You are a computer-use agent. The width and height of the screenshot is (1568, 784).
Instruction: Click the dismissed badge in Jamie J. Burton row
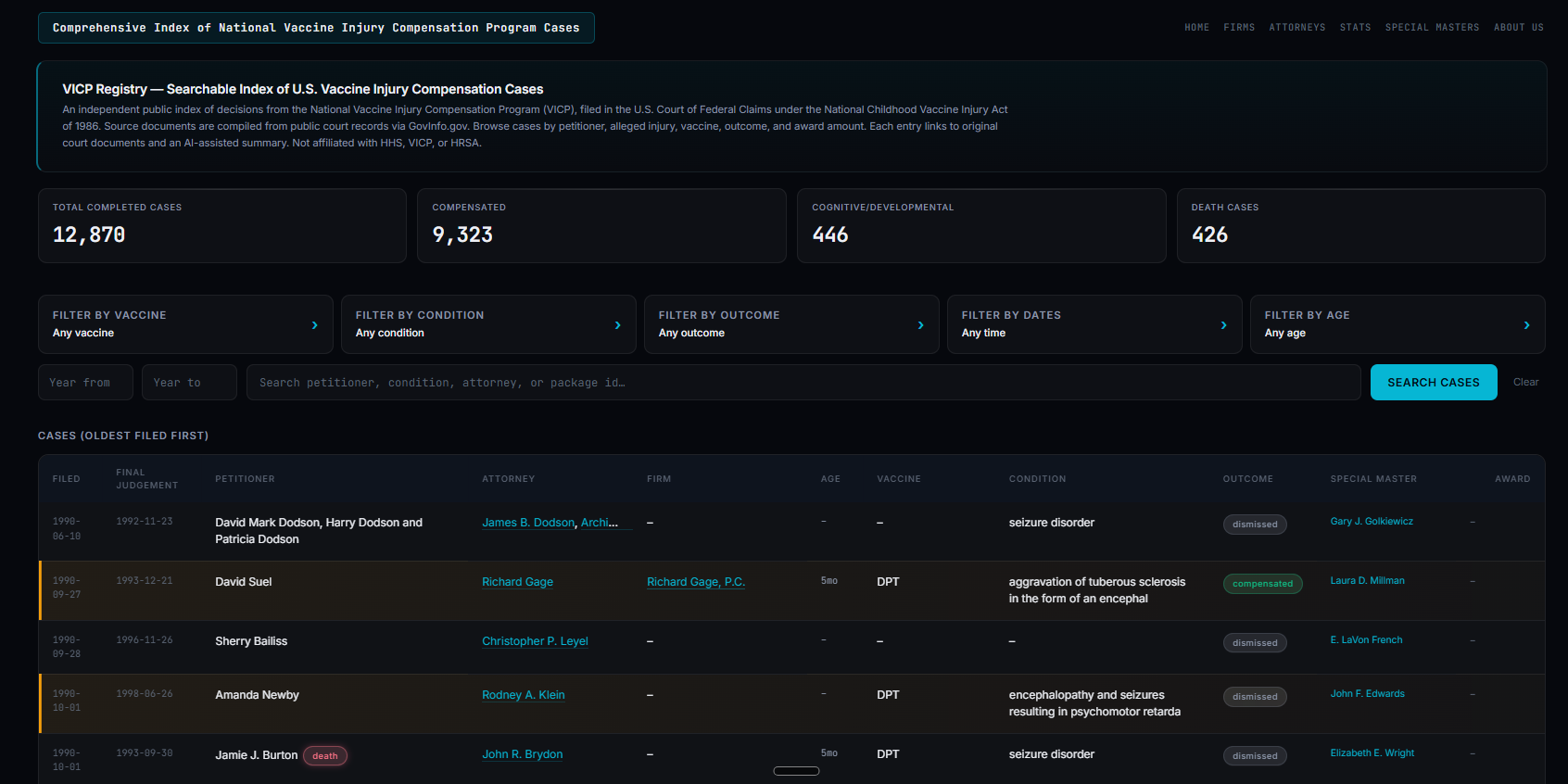pos(1255,756)
